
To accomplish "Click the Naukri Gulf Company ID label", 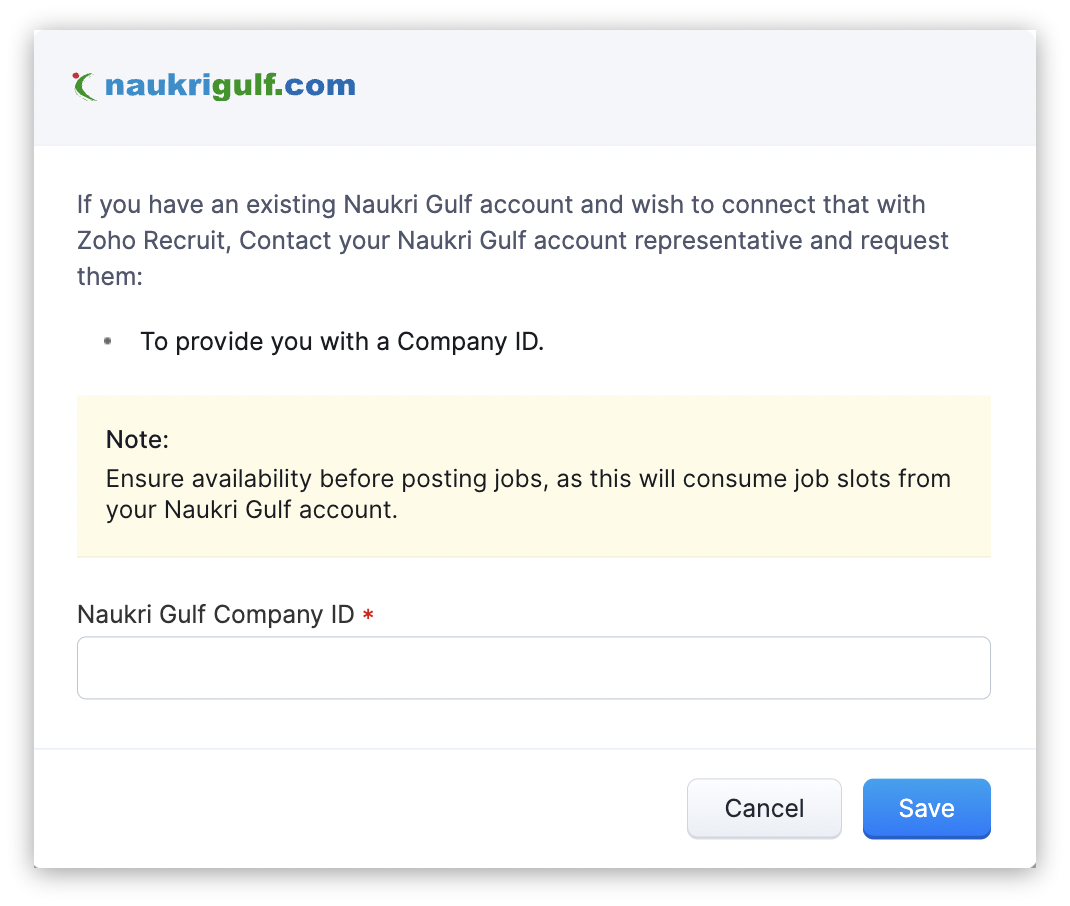I will [x=215, y=614].
